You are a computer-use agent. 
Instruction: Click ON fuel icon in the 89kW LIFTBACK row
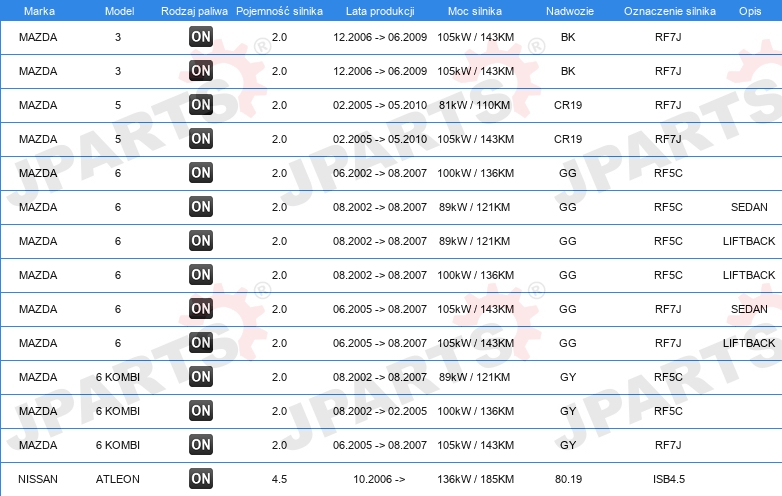click(x=201, y=240)
